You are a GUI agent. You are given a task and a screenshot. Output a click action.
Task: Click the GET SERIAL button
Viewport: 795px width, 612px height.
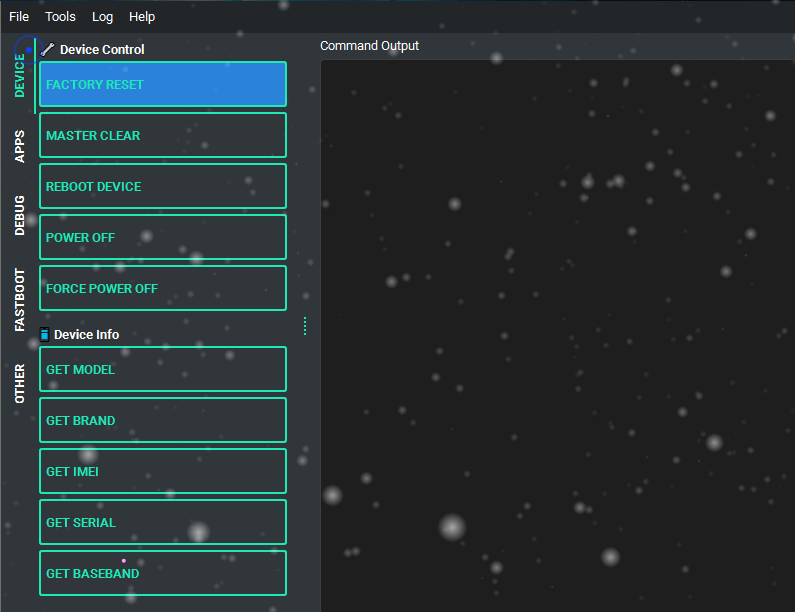pyautogui.click(x=163, y=522)
